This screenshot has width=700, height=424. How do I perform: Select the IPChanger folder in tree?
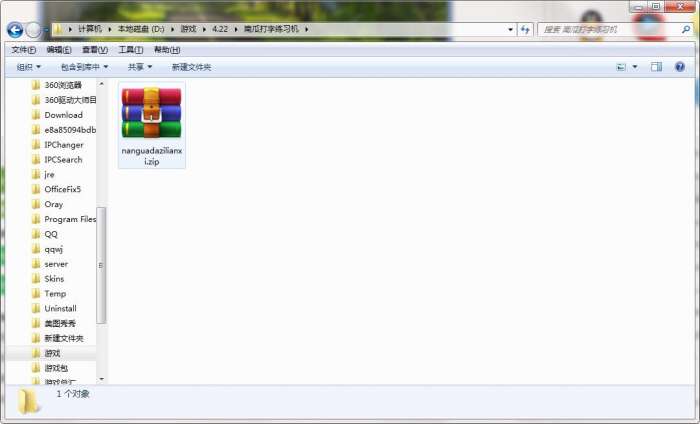(63, 145)
